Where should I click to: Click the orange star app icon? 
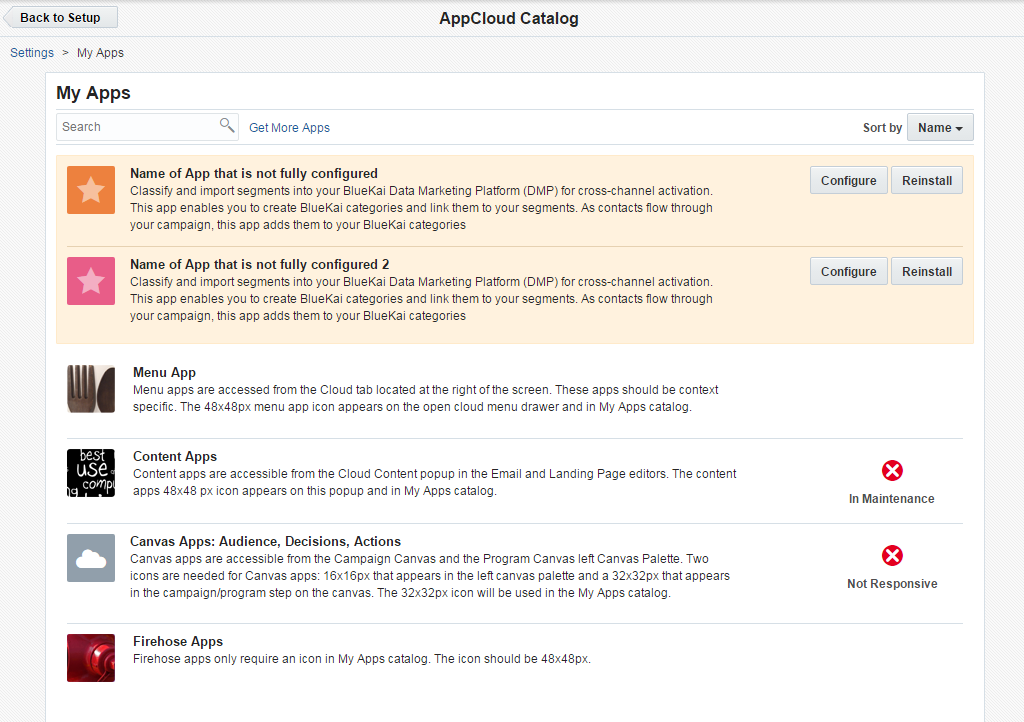click(90, 190)
